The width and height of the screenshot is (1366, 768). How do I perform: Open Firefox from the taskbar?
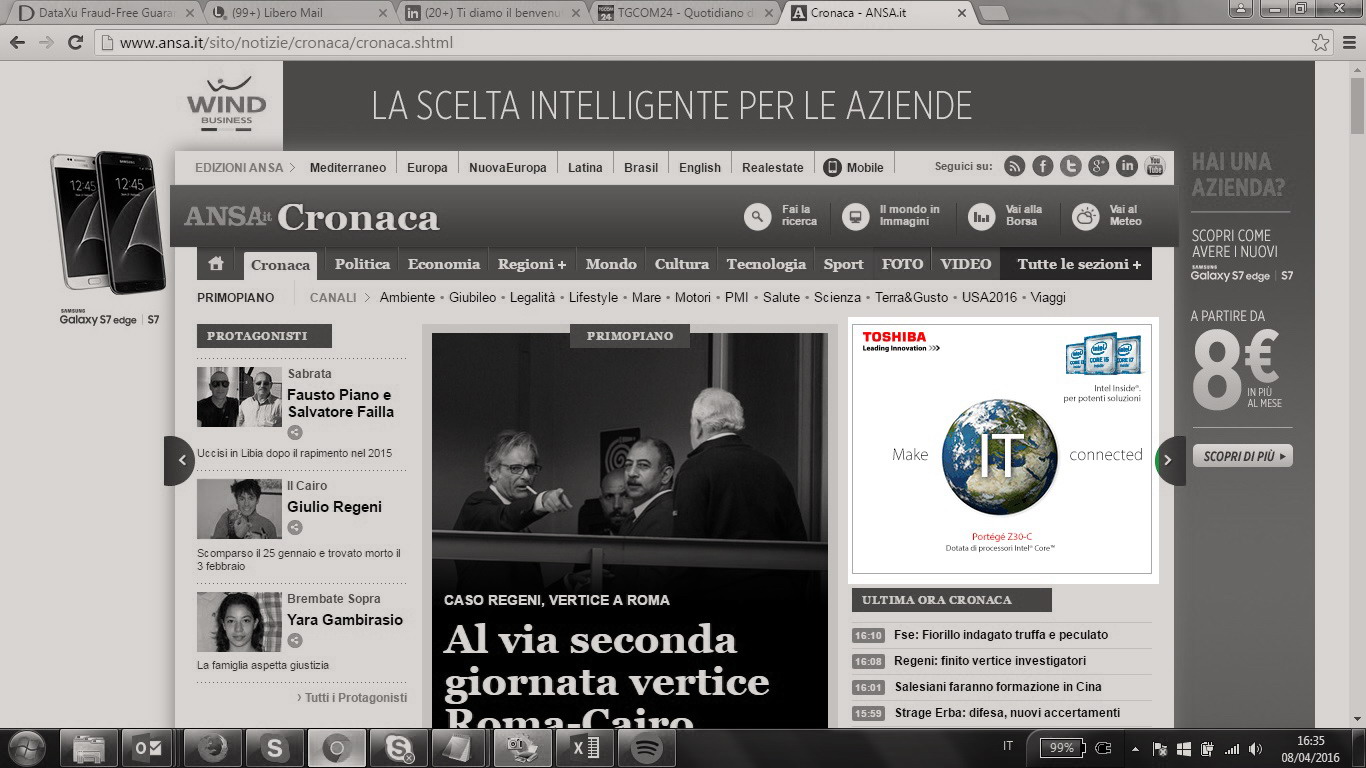tap(212, 748)
